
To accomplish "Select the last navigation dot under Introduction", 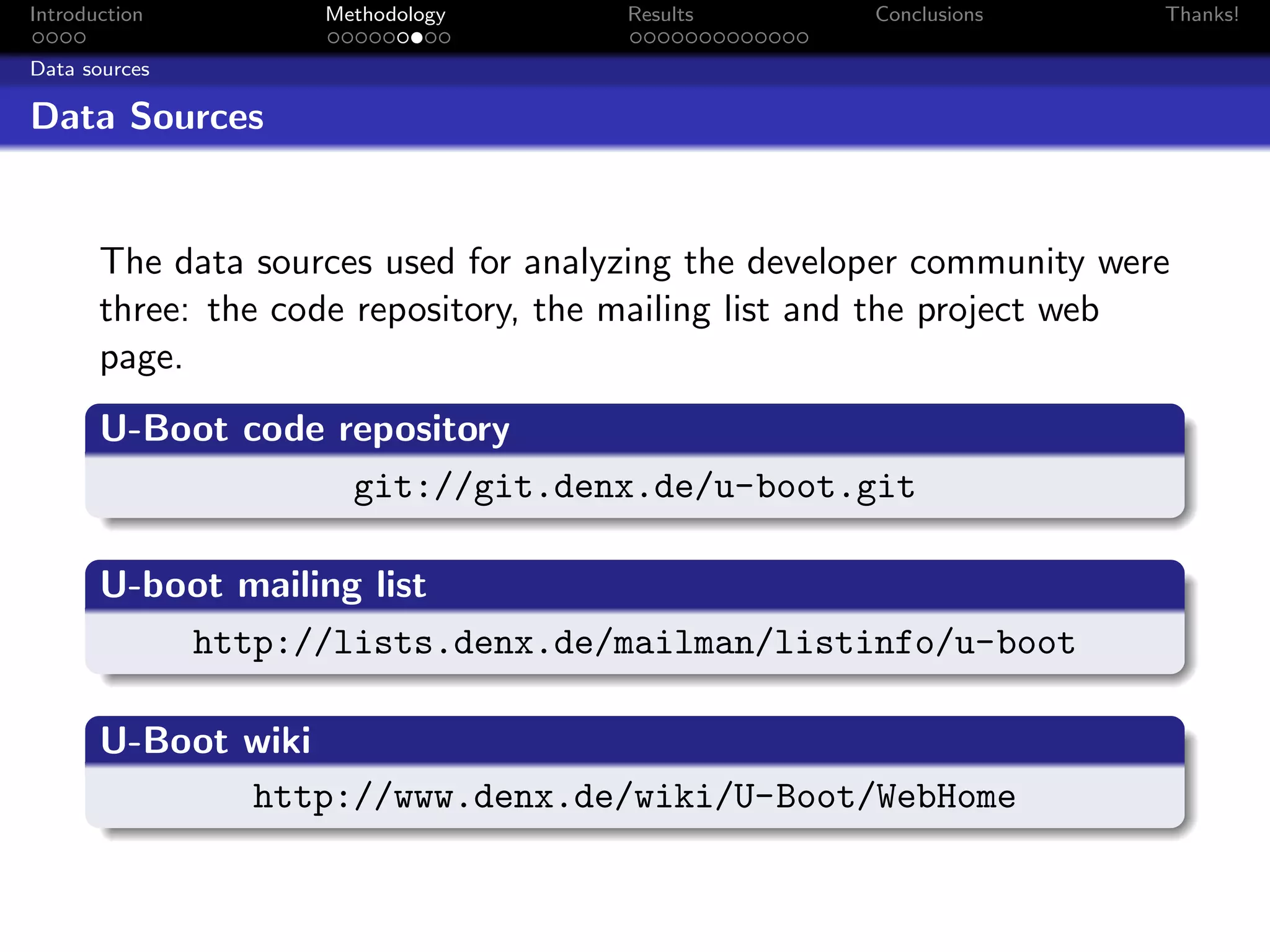I will click(79, 38).
